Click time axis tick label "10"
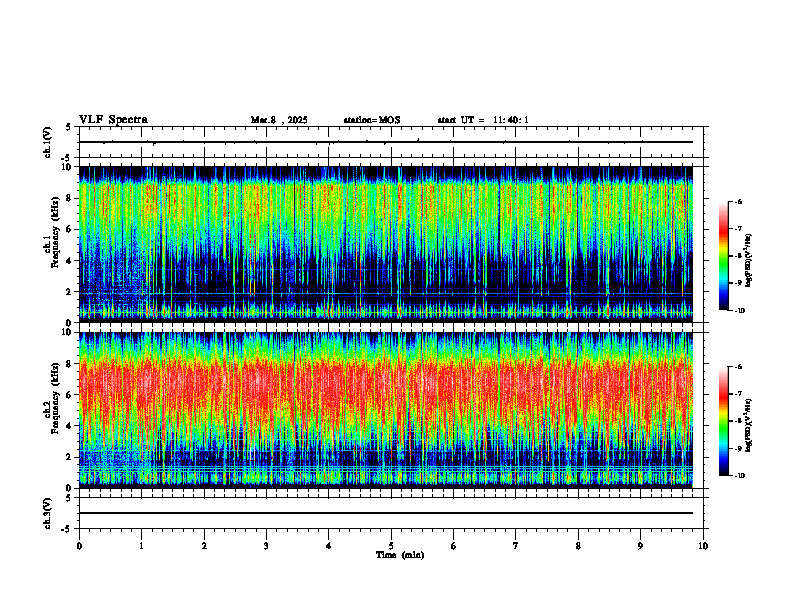 point(703,546)
